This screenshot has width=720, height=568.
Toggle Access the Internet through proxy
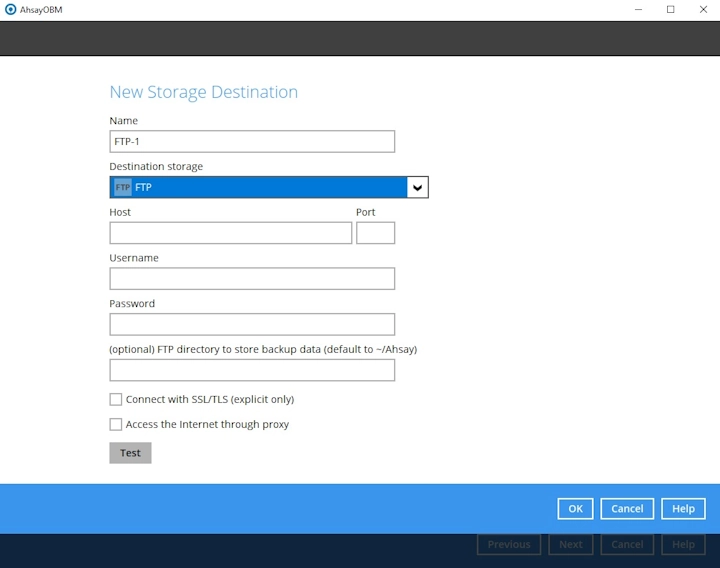pos(116,424)
